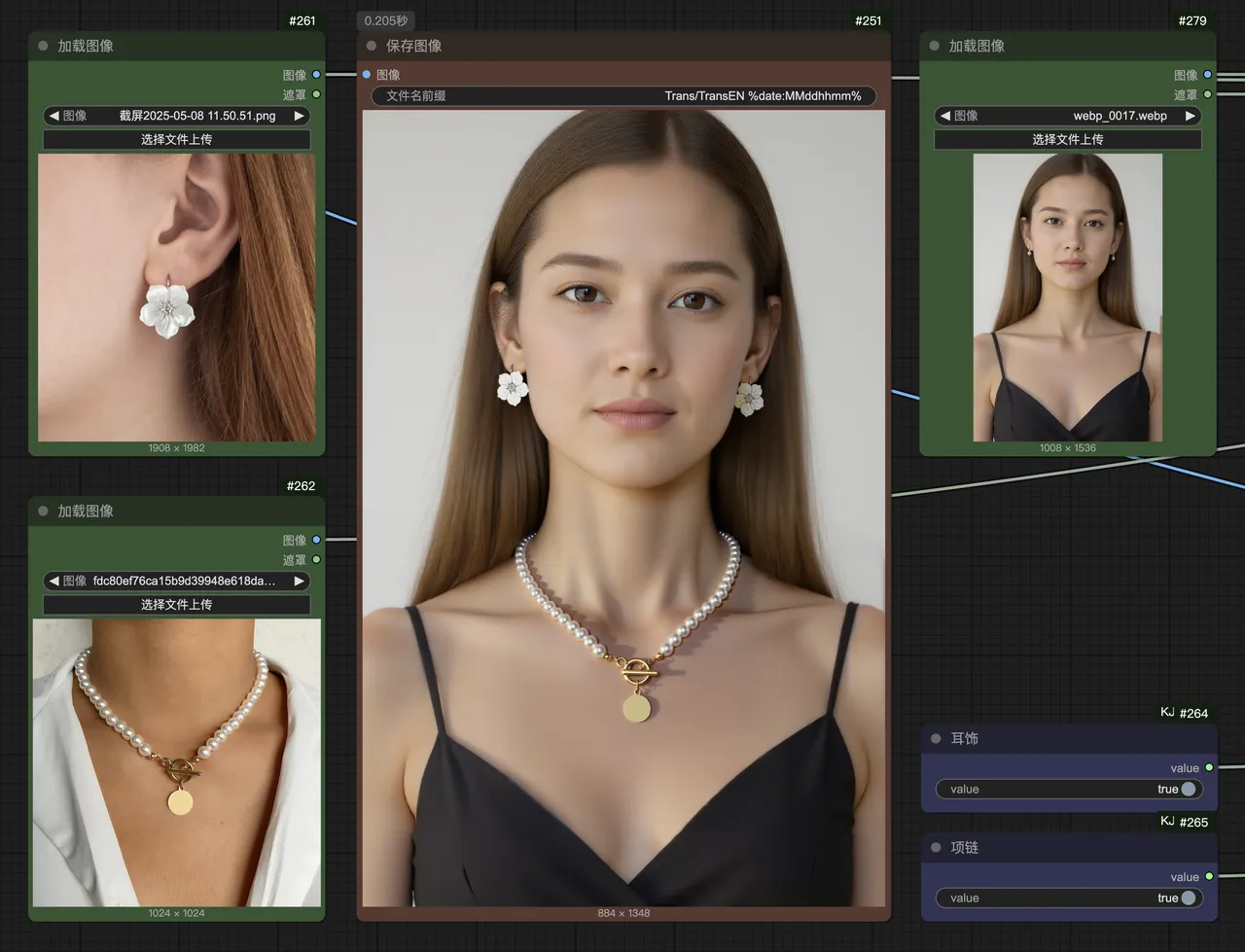The image size is (1245, 952).
Task: Click the 遮罩 output port on node #261
Action: pos(316,94)
